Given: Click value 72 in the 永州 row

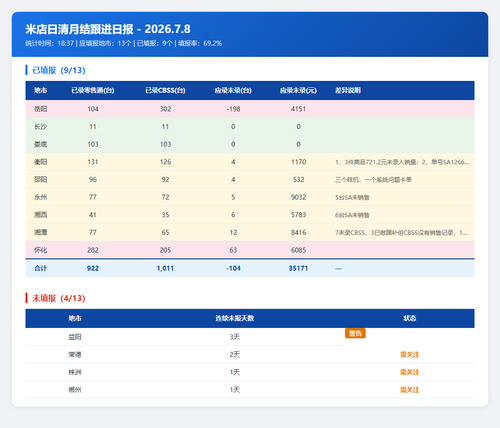Looking at the screenshot, I should 165,197.
